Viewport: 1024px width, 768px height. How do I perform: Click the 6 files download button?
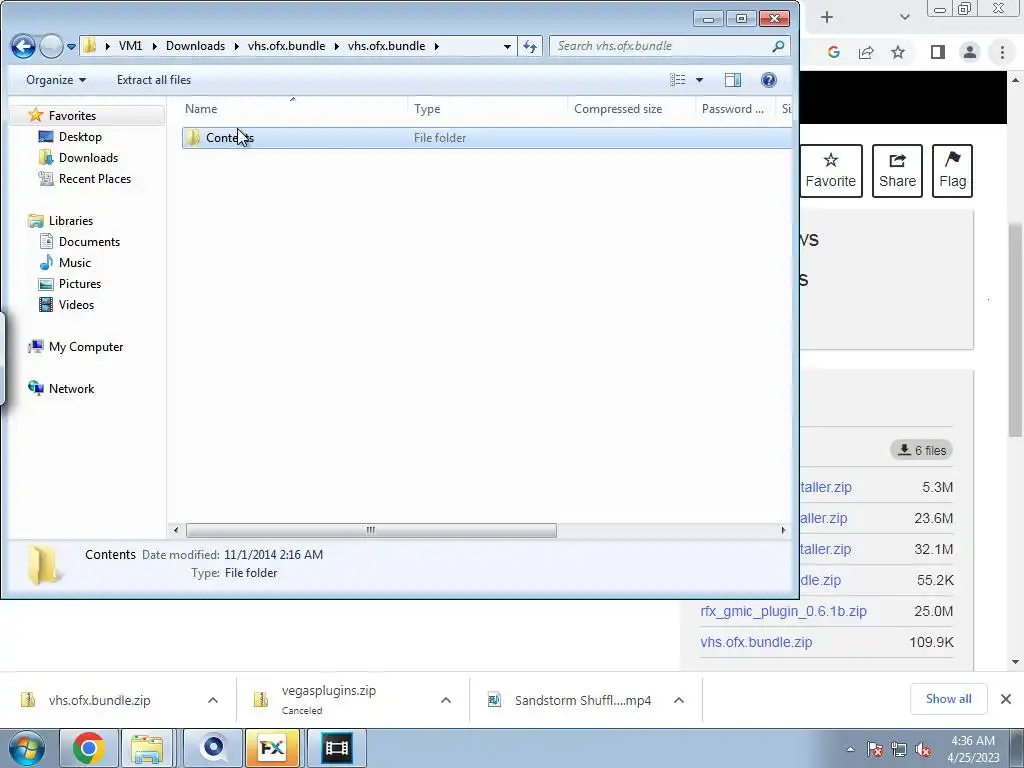pyautogui.click(x=922, y=450)
